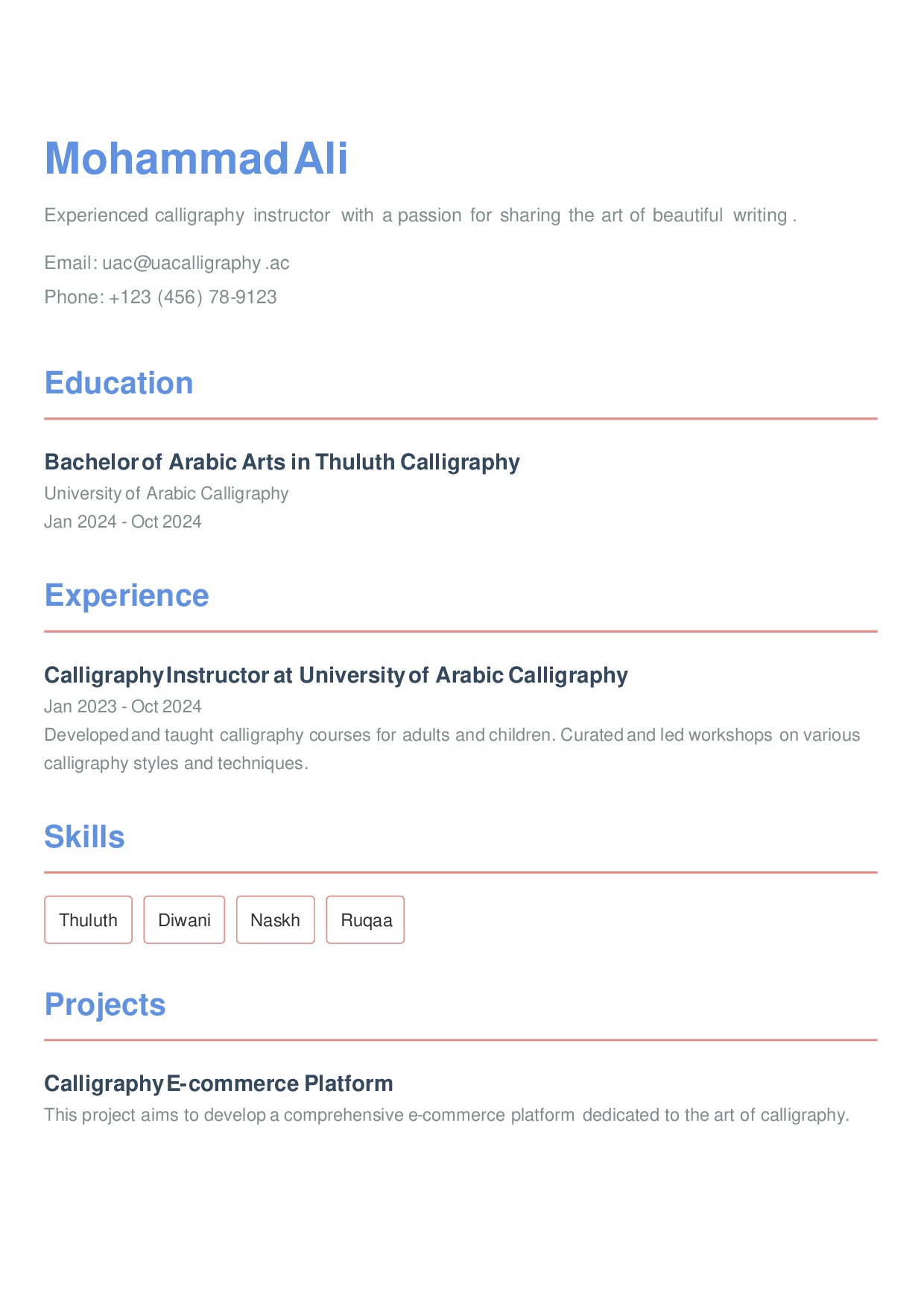Viewport: 924px width, 1307px height.
Task: Click the phone number +123 (456) 78-9123
Action: click(193, 297)
